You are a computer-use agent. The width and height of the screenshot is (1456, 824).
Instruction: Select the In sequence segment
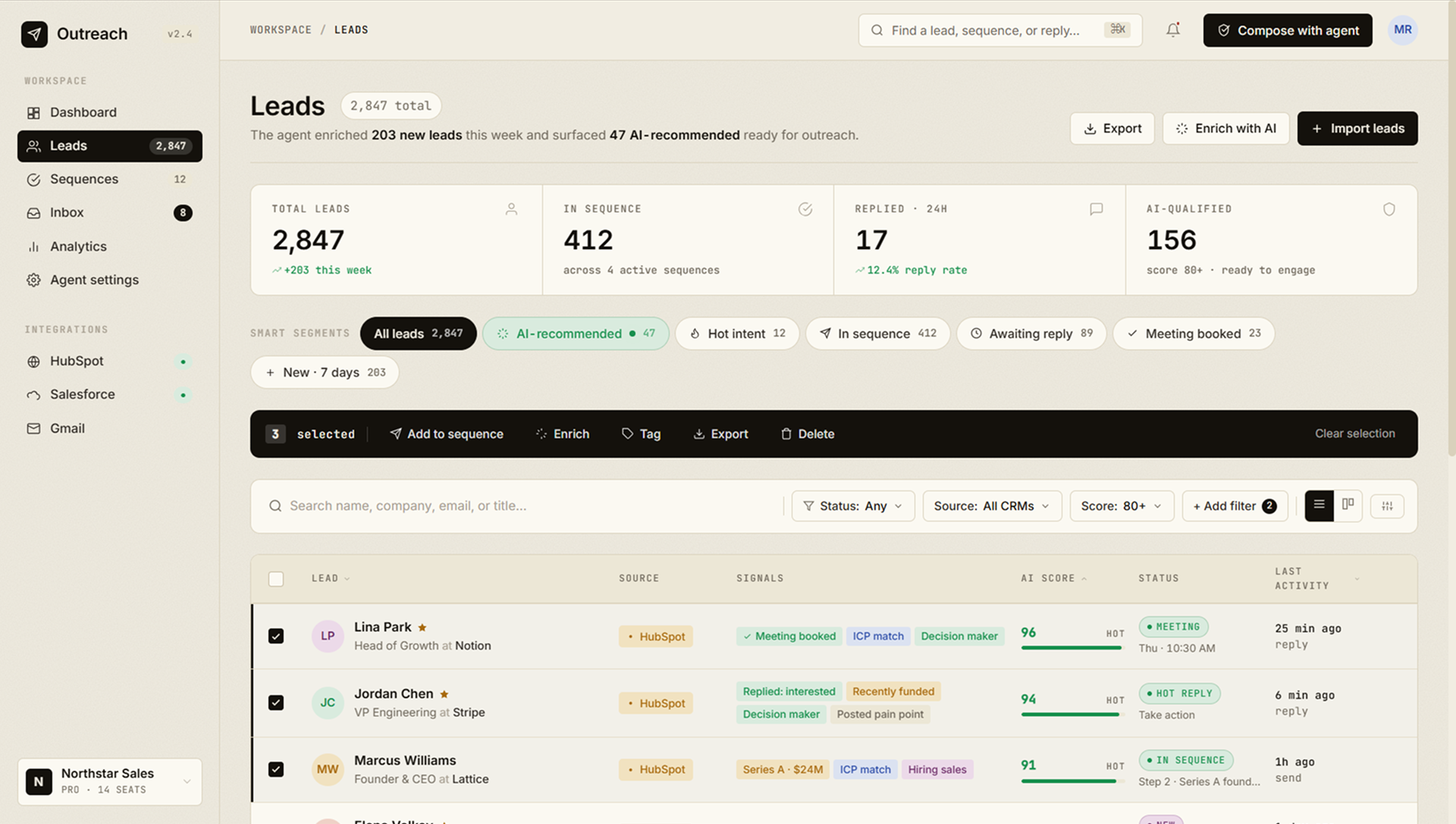tap(877, 334)
